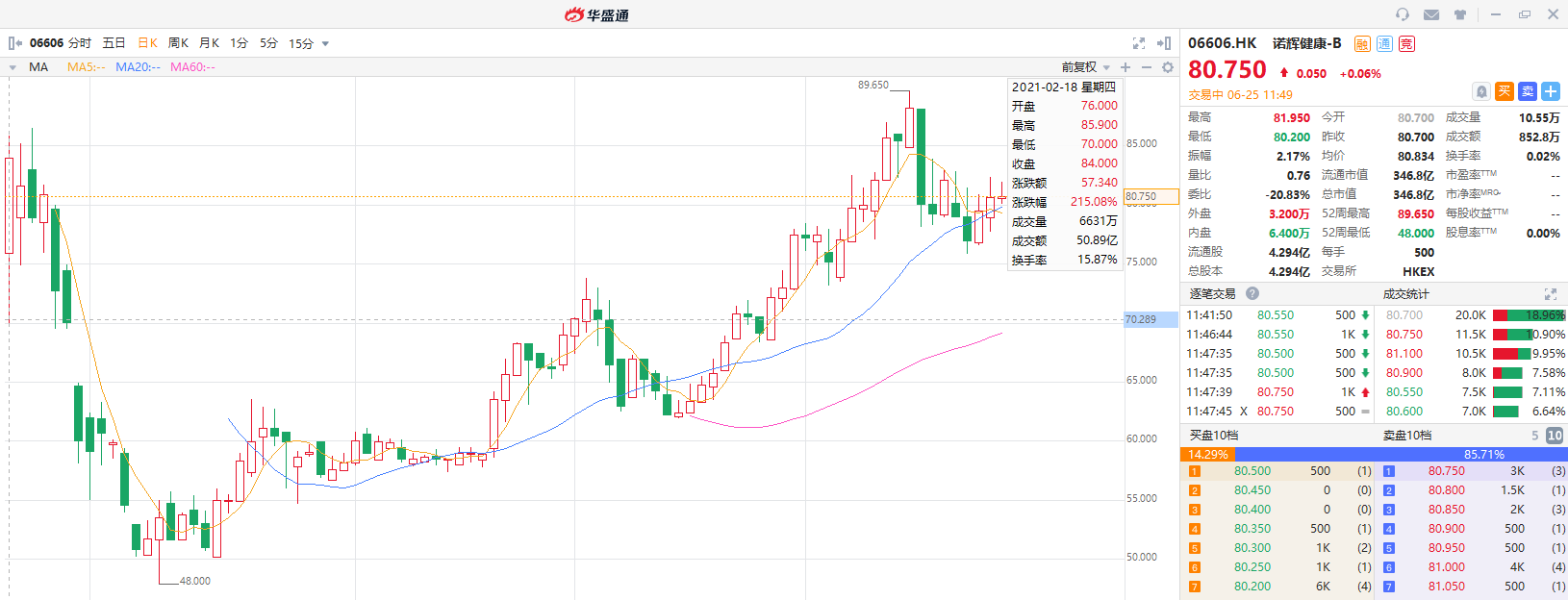Image resolution: width=1568 pixels, height=600 pixels.
Task: Open chart settings gear icon
Action: coord(1168,67)
